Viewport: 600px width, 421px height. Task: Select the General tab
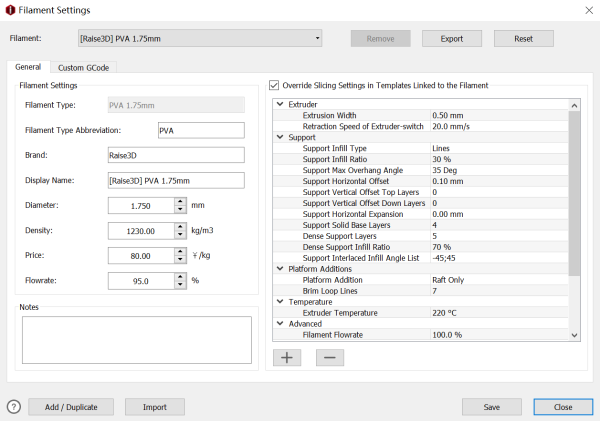tap(28, 67)
